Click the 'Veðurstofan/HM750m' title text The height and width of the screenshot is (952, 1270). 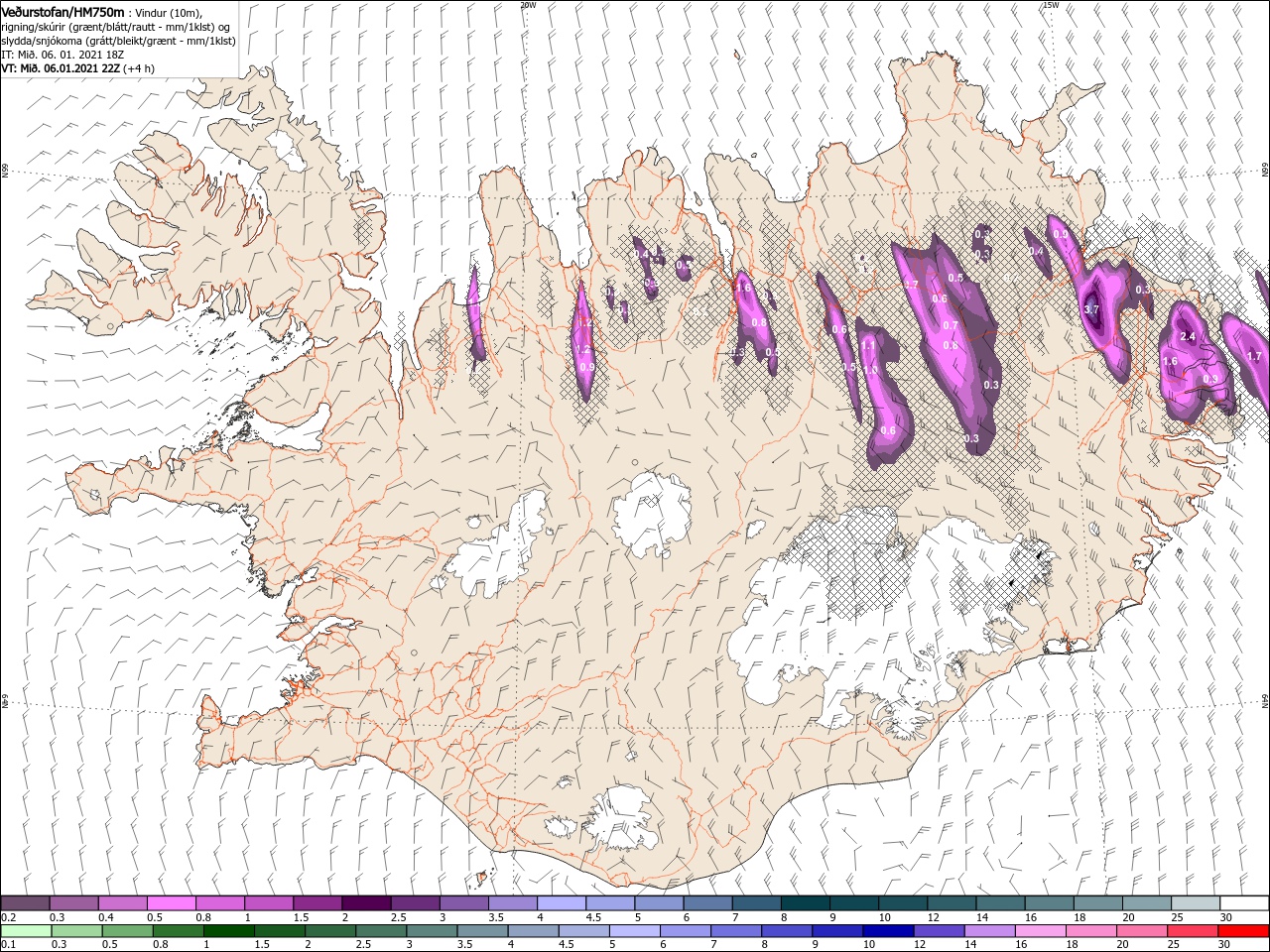(x=62, y=12)
